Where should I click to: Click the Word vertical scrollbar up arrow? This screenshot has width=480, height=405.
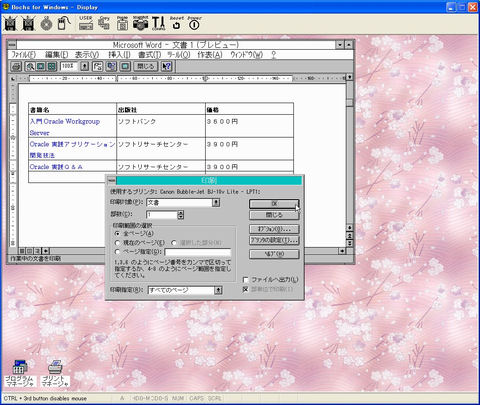click(349, 77)
